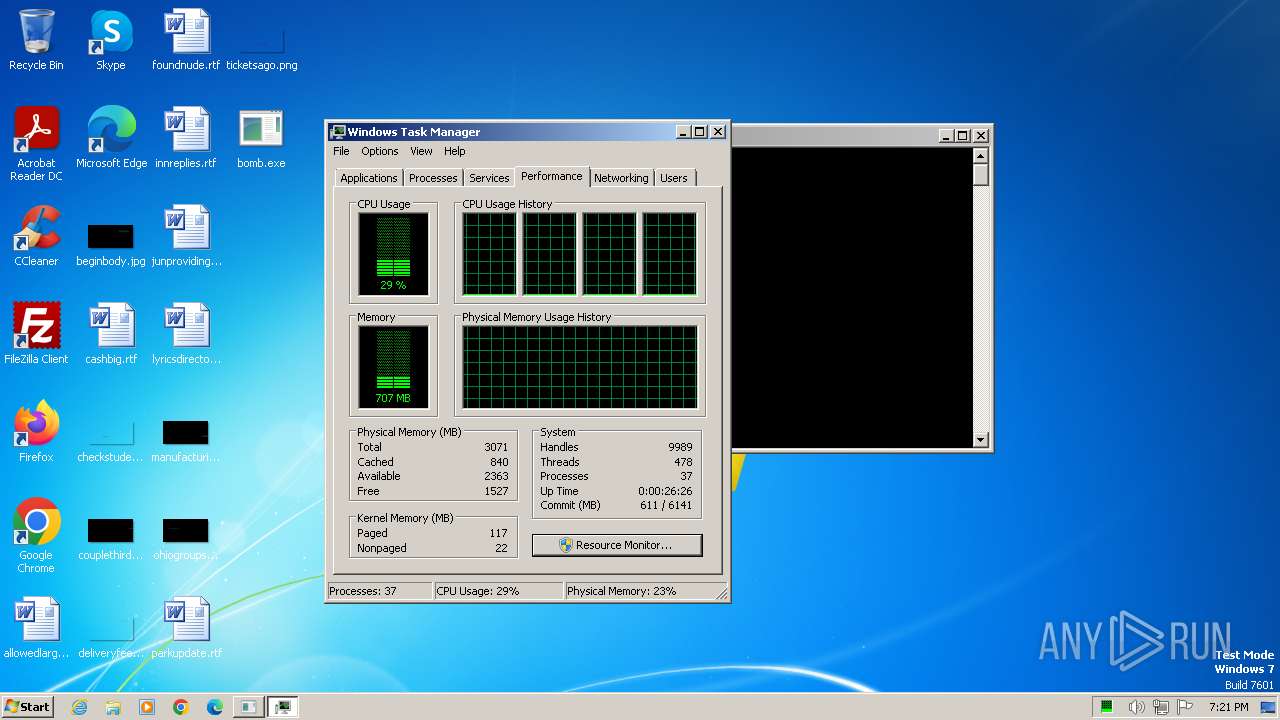This screenshot has height=720, width=1280.
Task: Click Task Manager CPU meter tray icon
Action: click(1107, 707)
